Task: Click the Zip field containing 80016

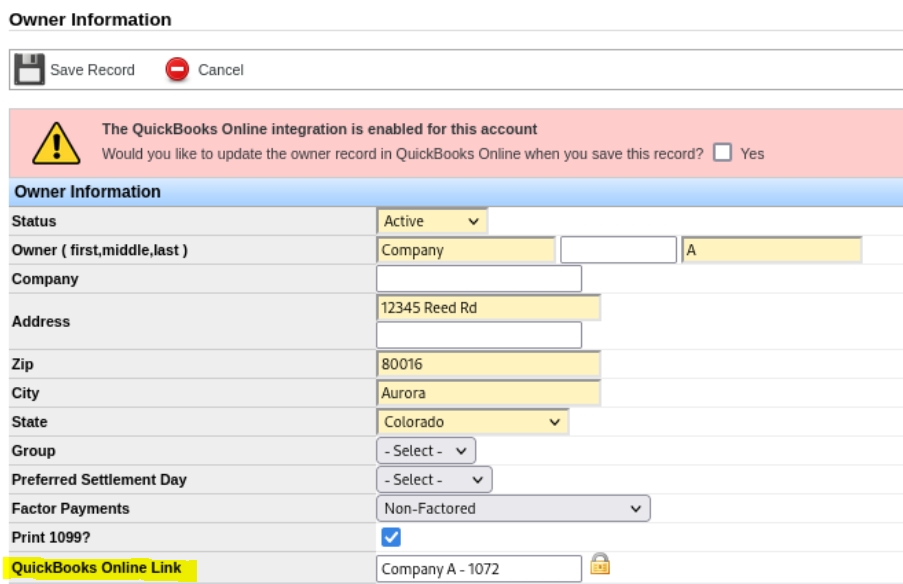Action: 489,364
